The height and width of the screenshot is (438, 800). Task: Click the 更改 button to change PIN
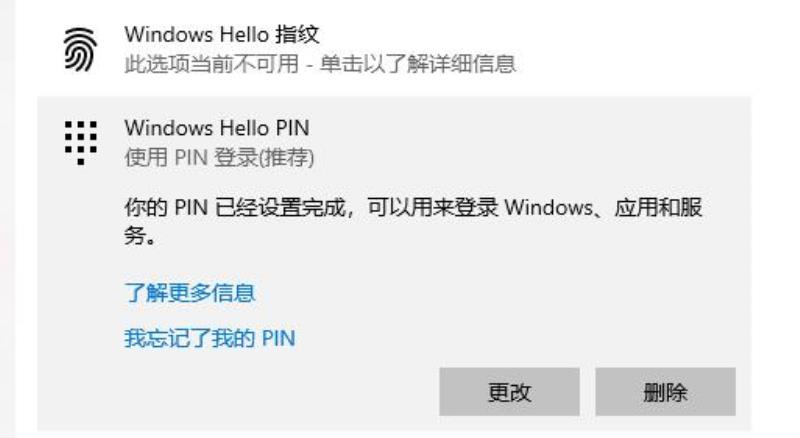[509, 392]
